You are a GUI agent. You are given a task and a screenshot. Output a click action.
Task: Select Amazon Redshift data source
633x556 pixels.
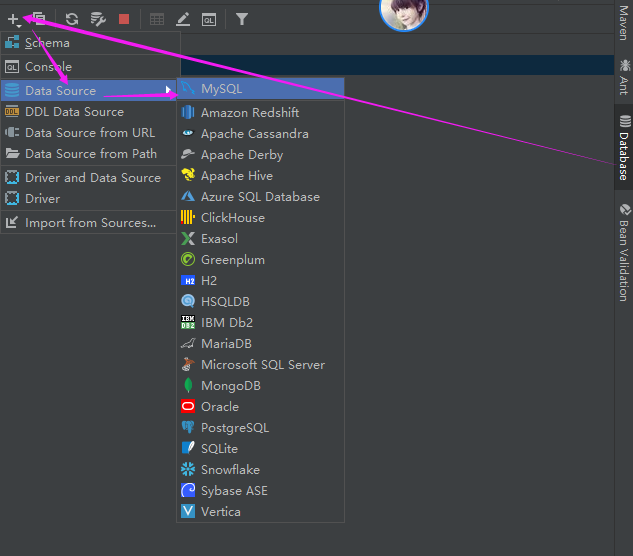260,112
